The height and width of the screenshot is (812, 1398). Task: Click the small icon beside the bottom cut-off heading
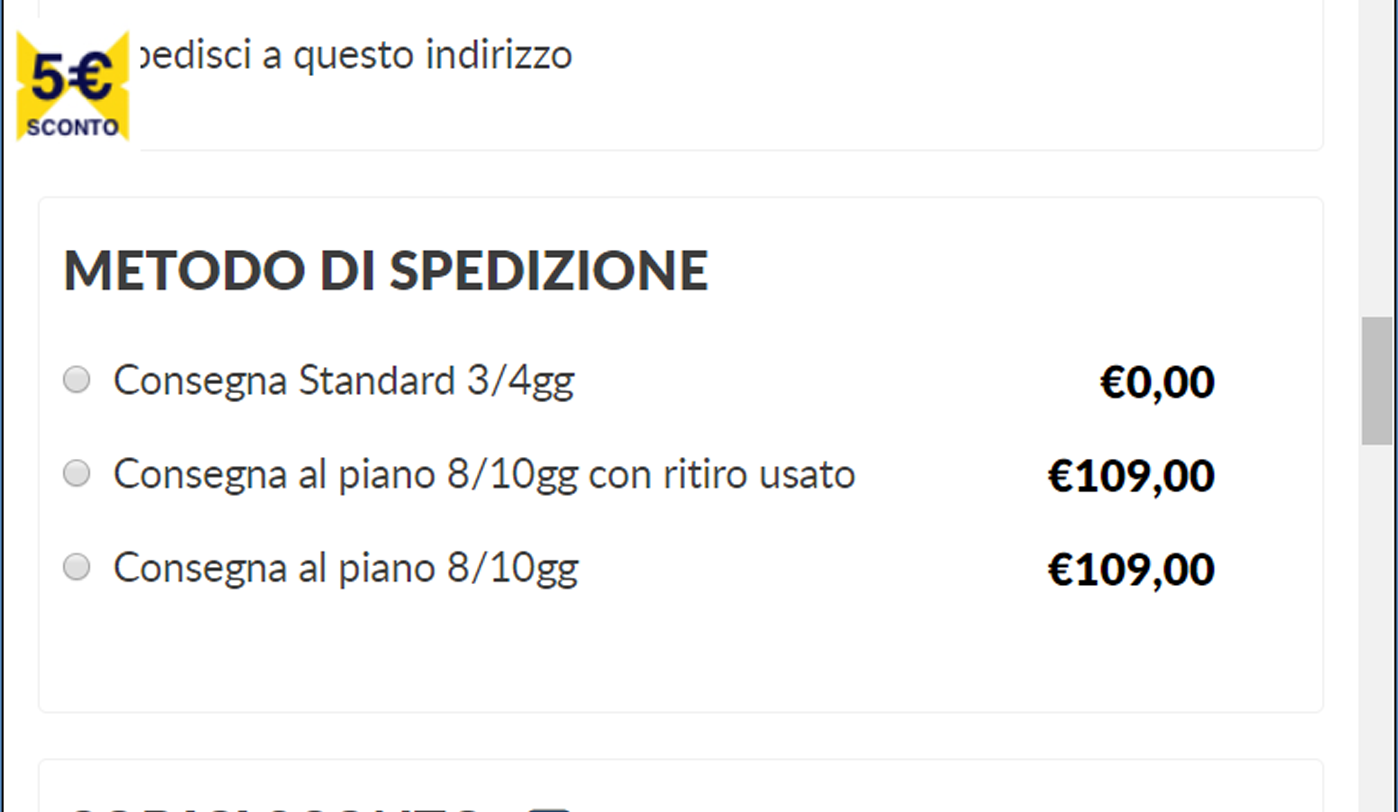click(x=549, y=808)
